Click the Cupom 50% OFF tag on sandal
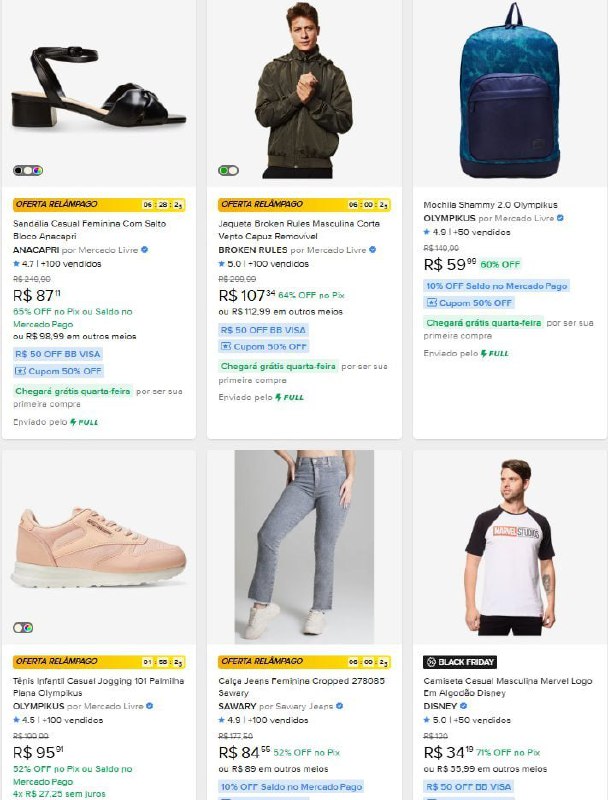The height and width of the screenshot is (800, 608). 58,371
